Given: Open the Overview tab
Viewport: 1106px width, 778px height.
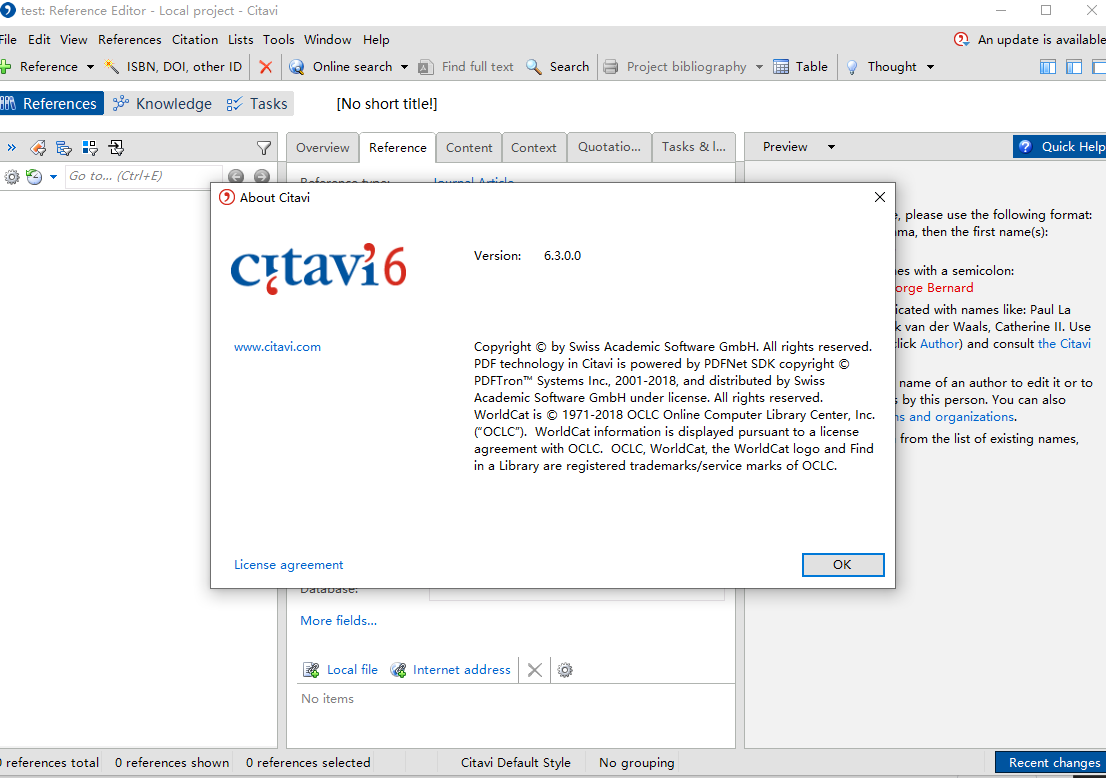Looking at the screenshot, I should click(x=322, y=147).
